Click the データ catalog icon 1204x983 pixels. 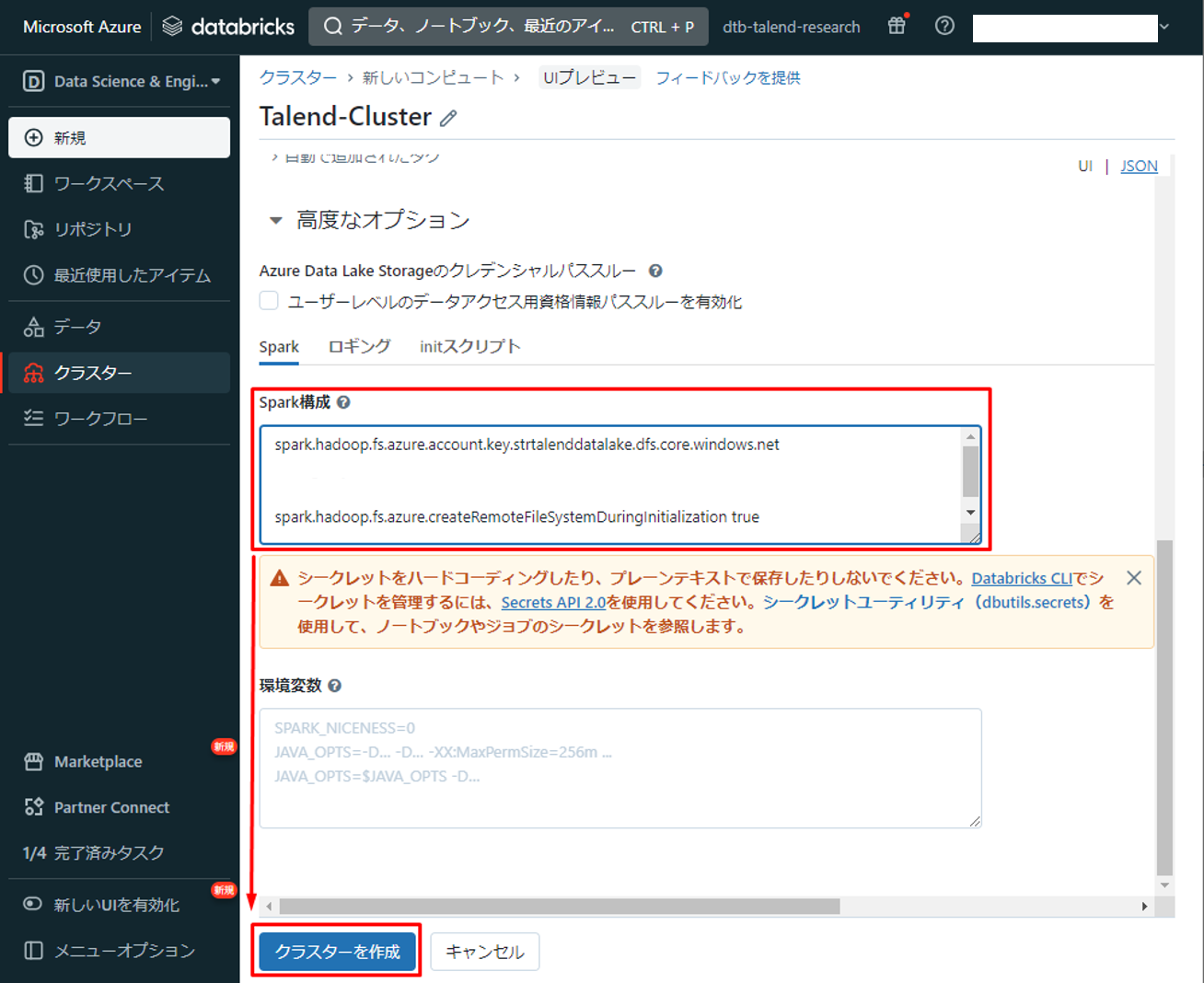click(34, 327)
